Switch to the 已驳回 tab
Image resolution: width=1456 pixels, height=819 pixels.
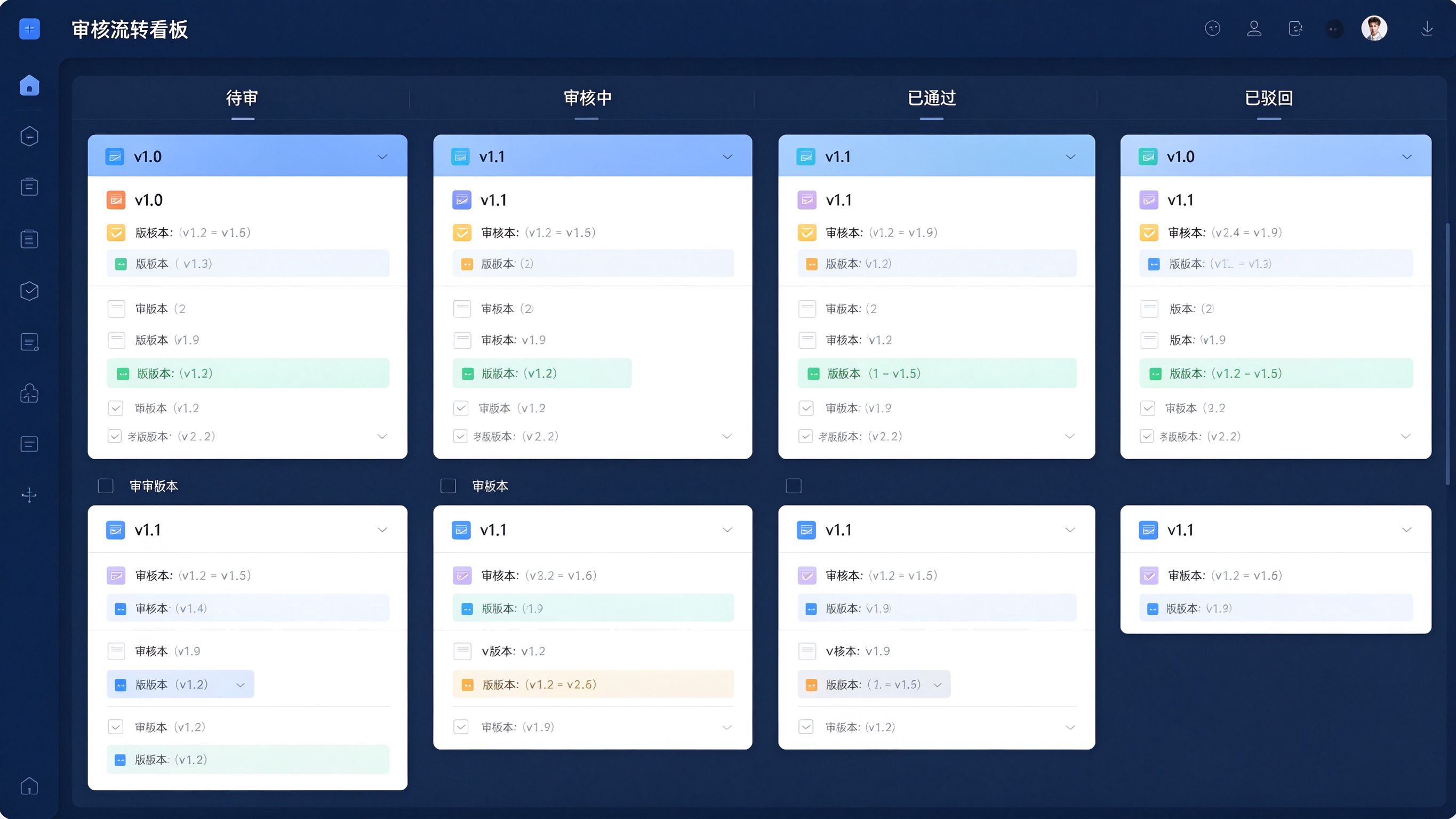pos(1269,98)
